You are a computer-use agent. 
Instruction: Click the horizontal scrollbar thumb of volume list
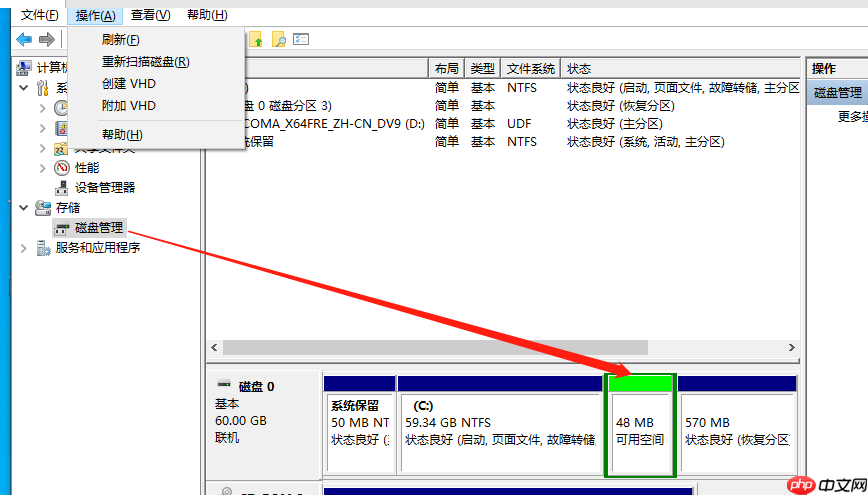click(435, 348)
